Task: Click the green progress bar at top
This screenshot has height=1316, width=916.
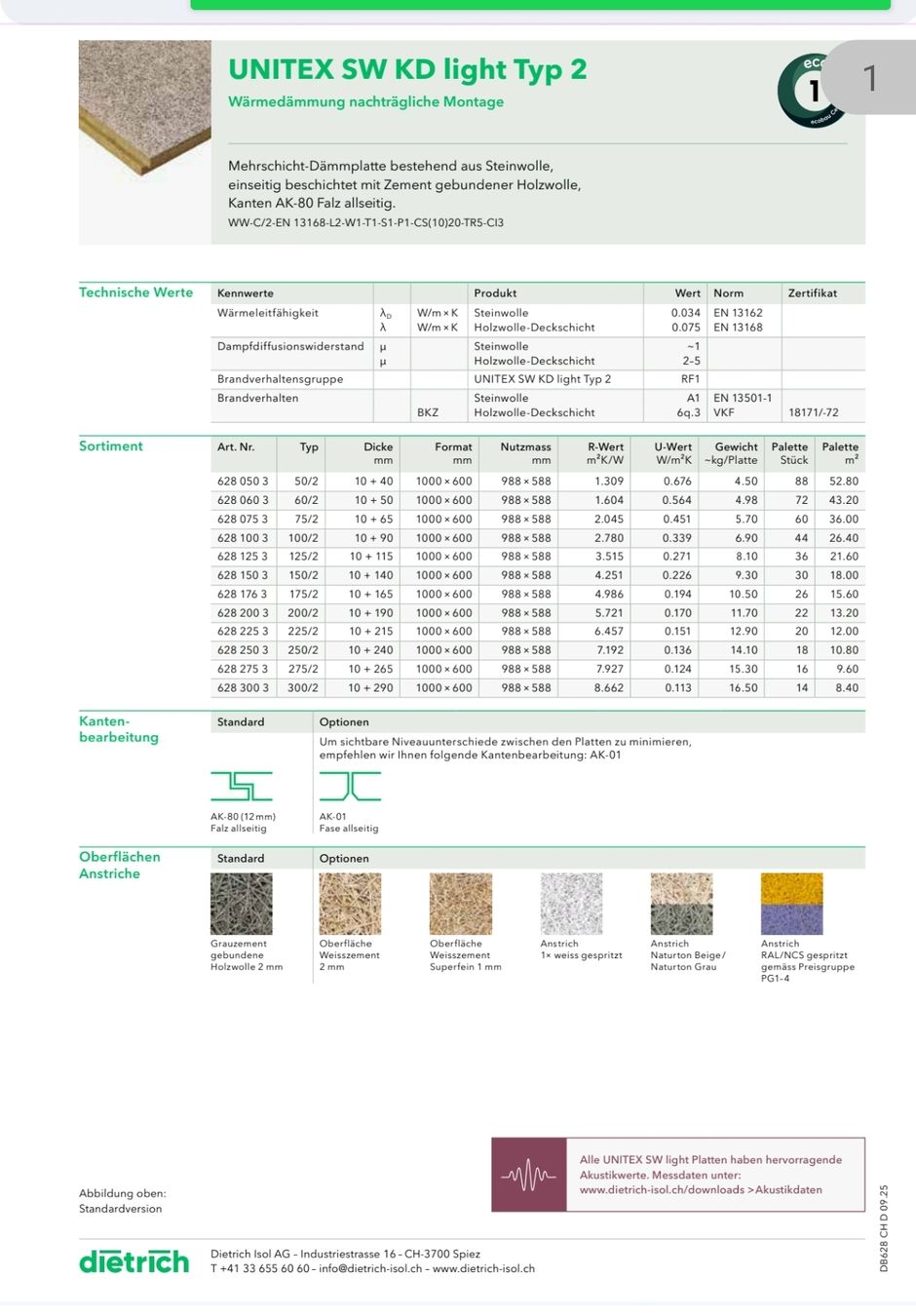Action: tap(541, 5)
